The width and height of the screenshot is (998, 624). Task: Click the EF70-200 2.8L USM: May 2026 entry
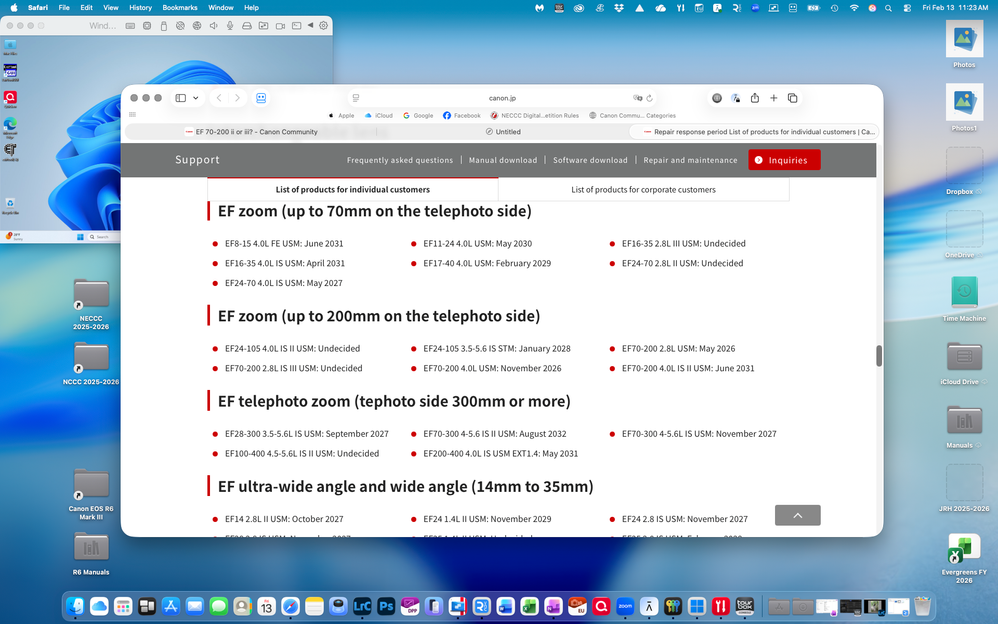tap(678, 348)
